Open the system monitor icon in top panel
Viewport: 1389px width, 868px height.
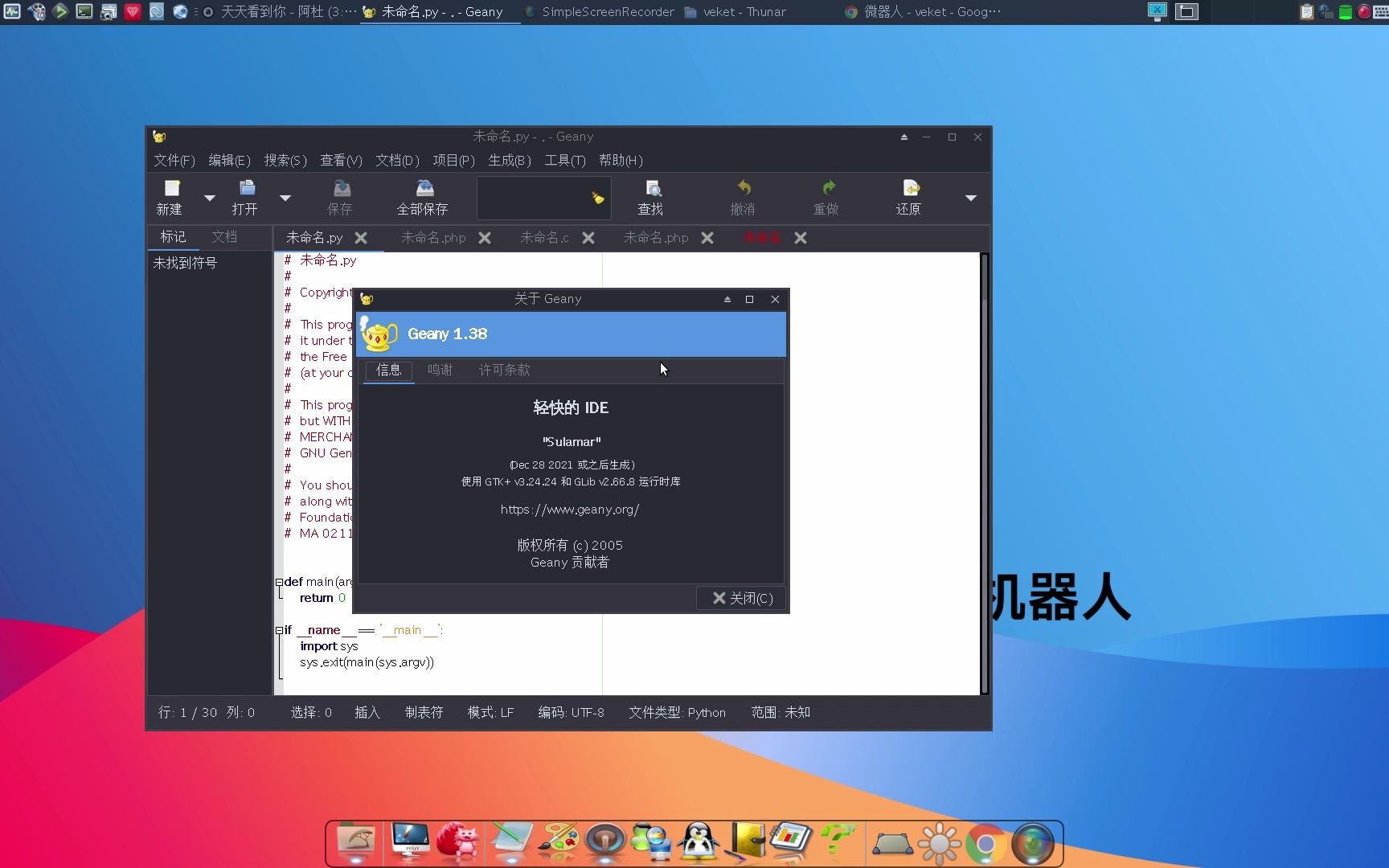point(12,11)
